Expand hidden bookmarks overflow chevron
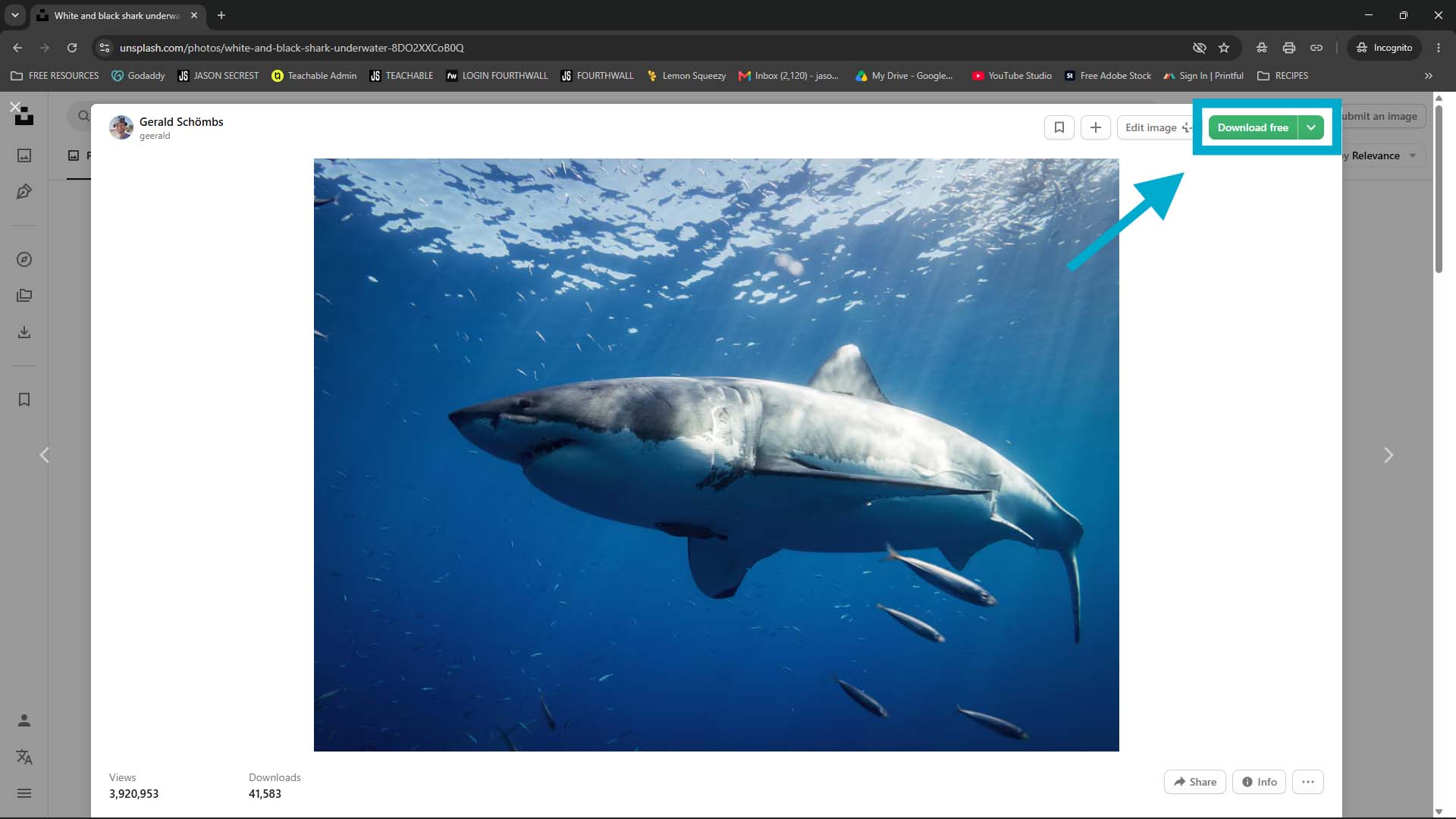This screenshot has width=1456, height=819. click(1429, 76)
